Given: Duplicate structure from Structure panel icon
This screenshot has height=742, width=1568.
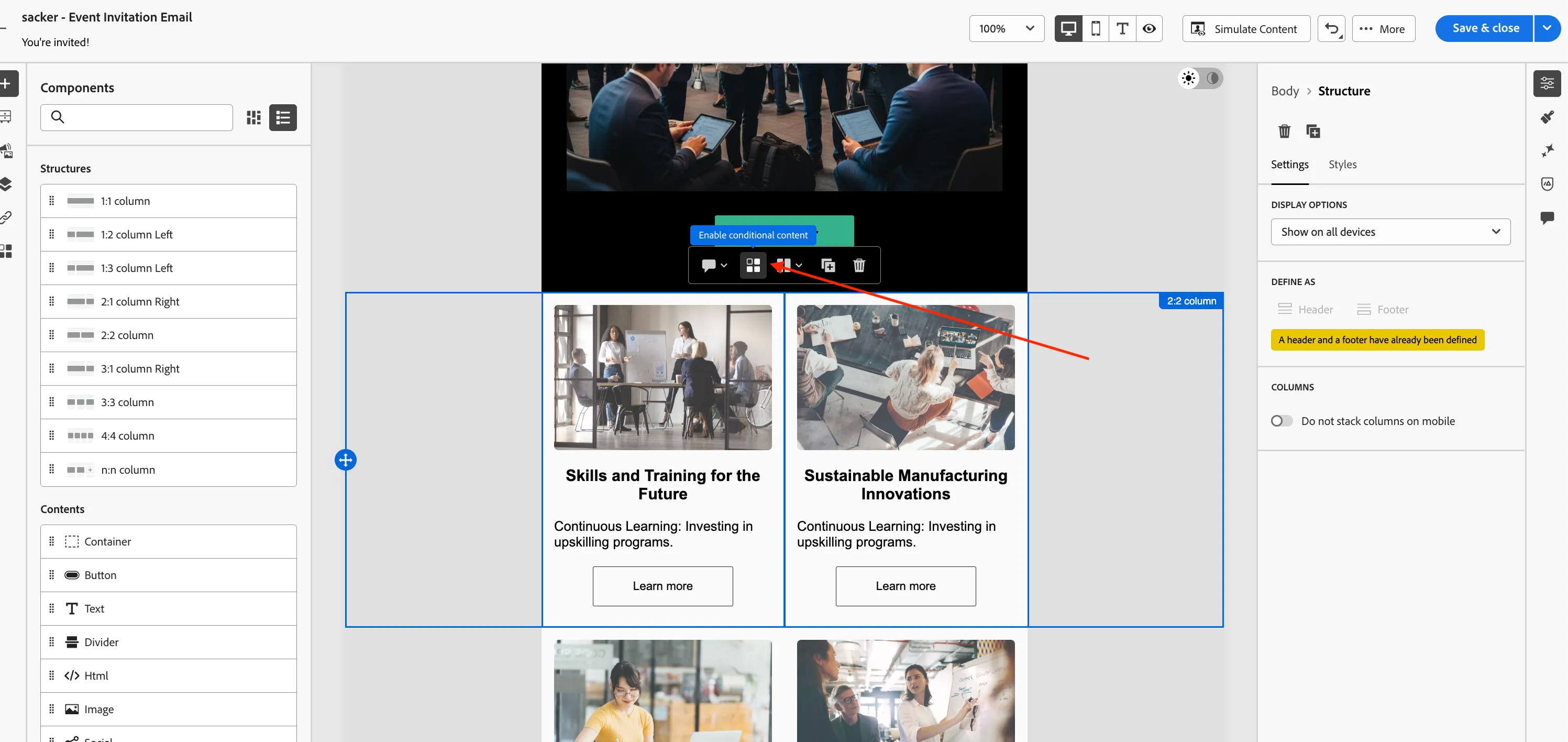Looking at the screenshot, I should coord(1313,131).
